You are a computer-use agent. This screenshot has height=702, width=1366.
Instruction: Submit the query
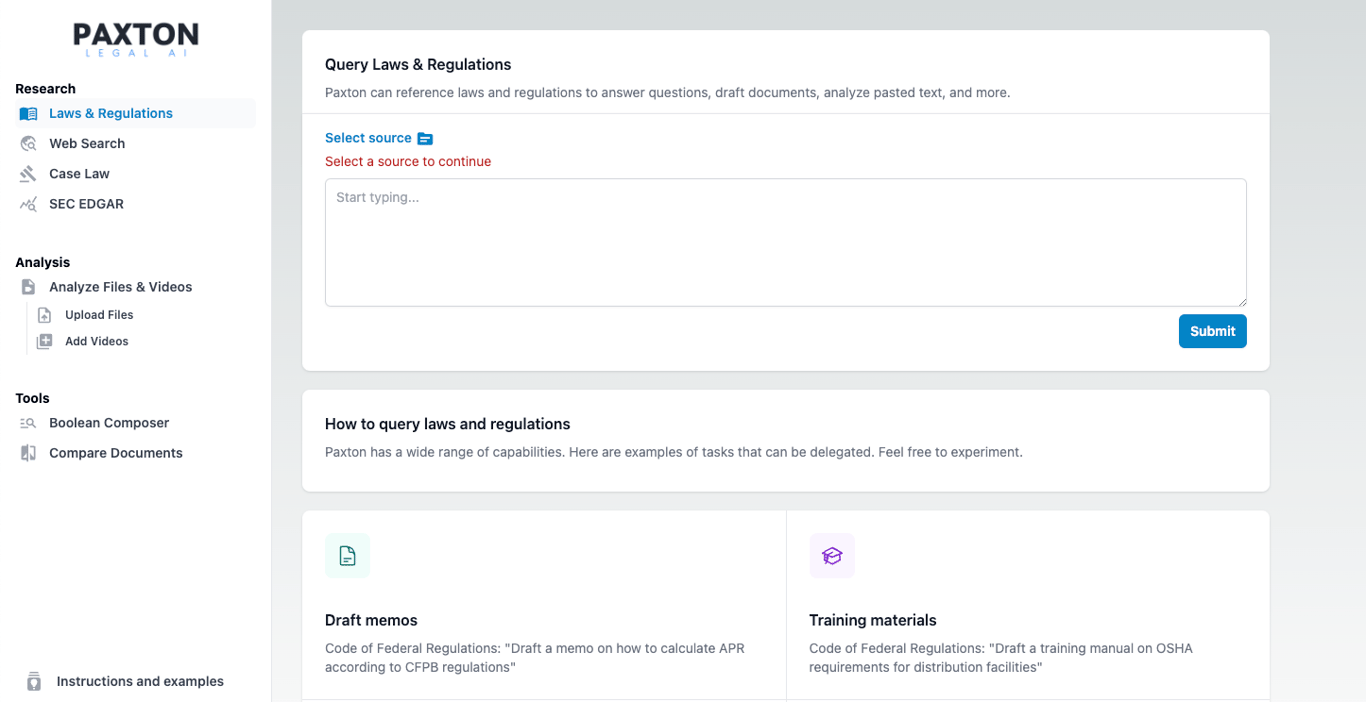point(1212,331)
